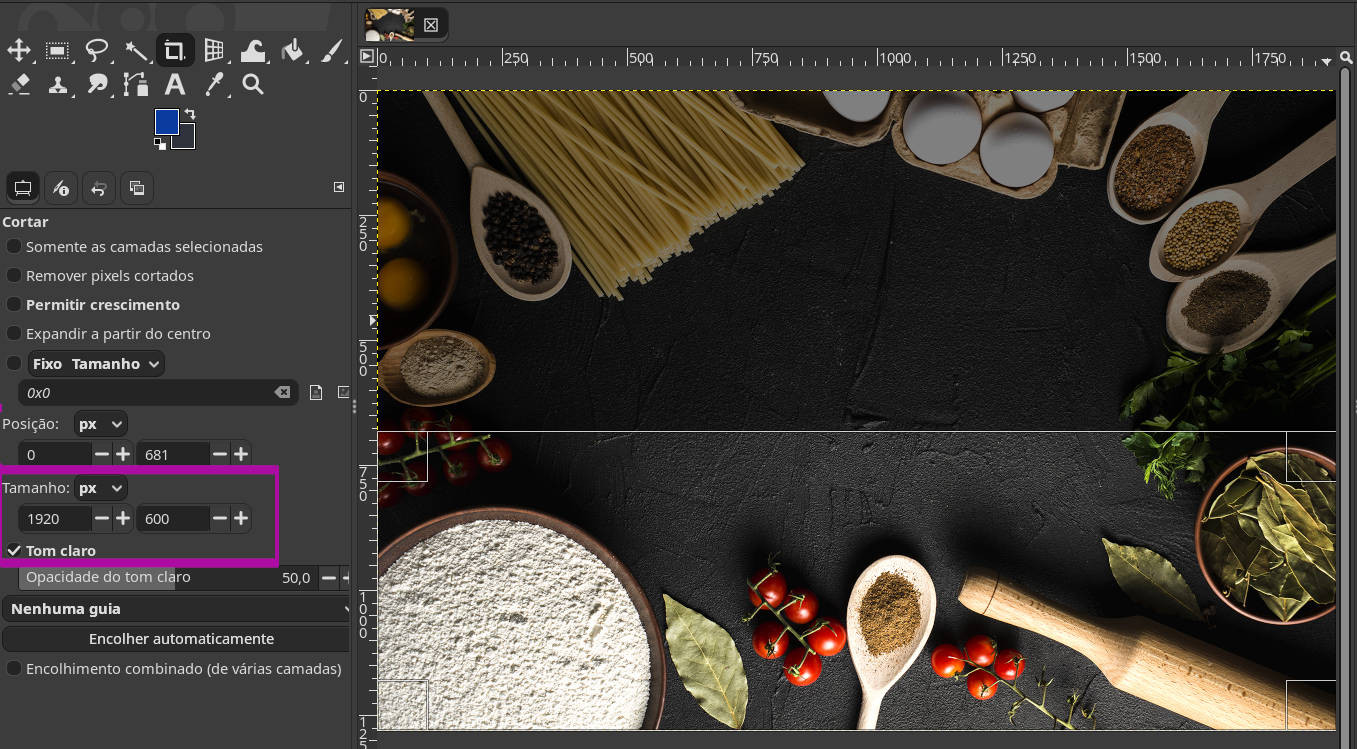Switch to the Images tab

point(137,188)
